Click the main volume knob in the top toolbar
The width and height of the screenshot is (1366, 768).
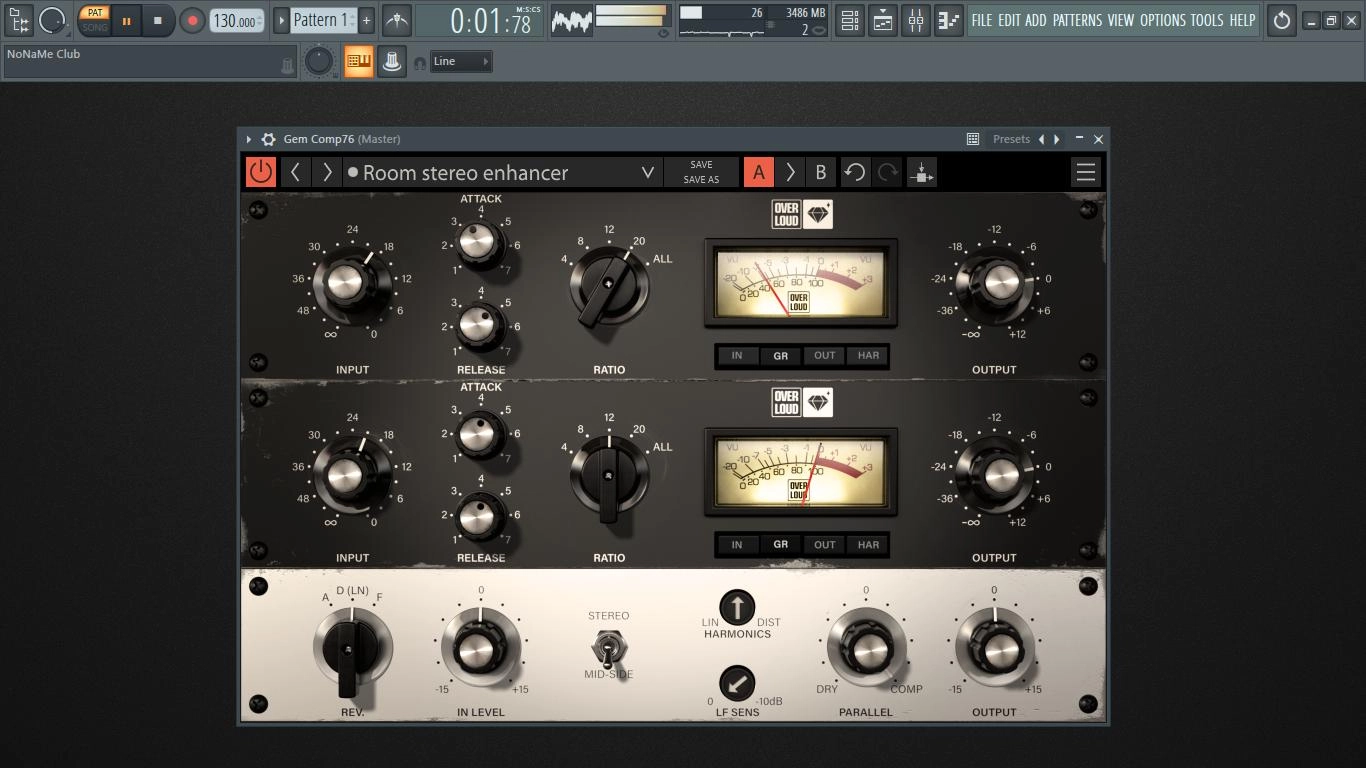click(52, 20)
